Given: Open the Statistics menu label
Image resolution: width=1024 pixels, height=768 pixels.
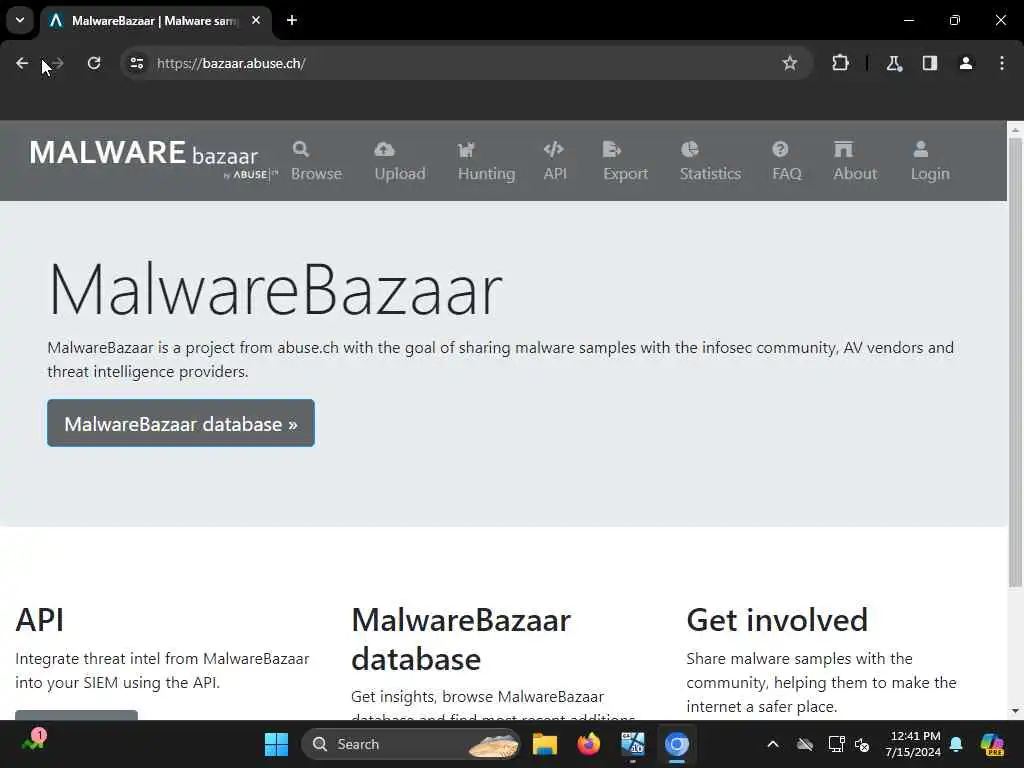Looking at the screenshot, I should tap(711, 174).
